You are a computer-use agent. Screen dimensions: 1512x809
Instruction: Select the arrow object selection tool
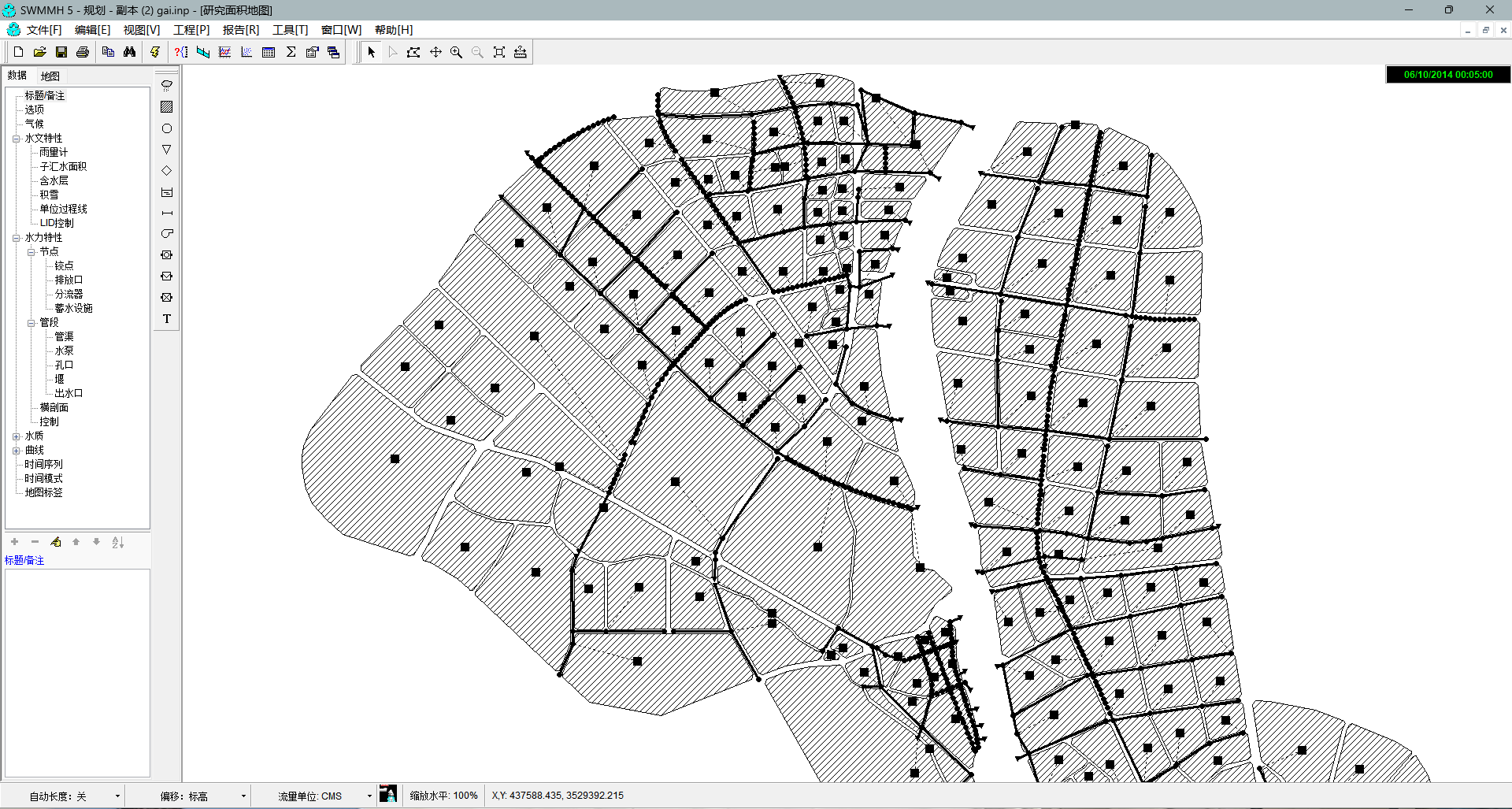pyautogui.click(x=371, y=52)
